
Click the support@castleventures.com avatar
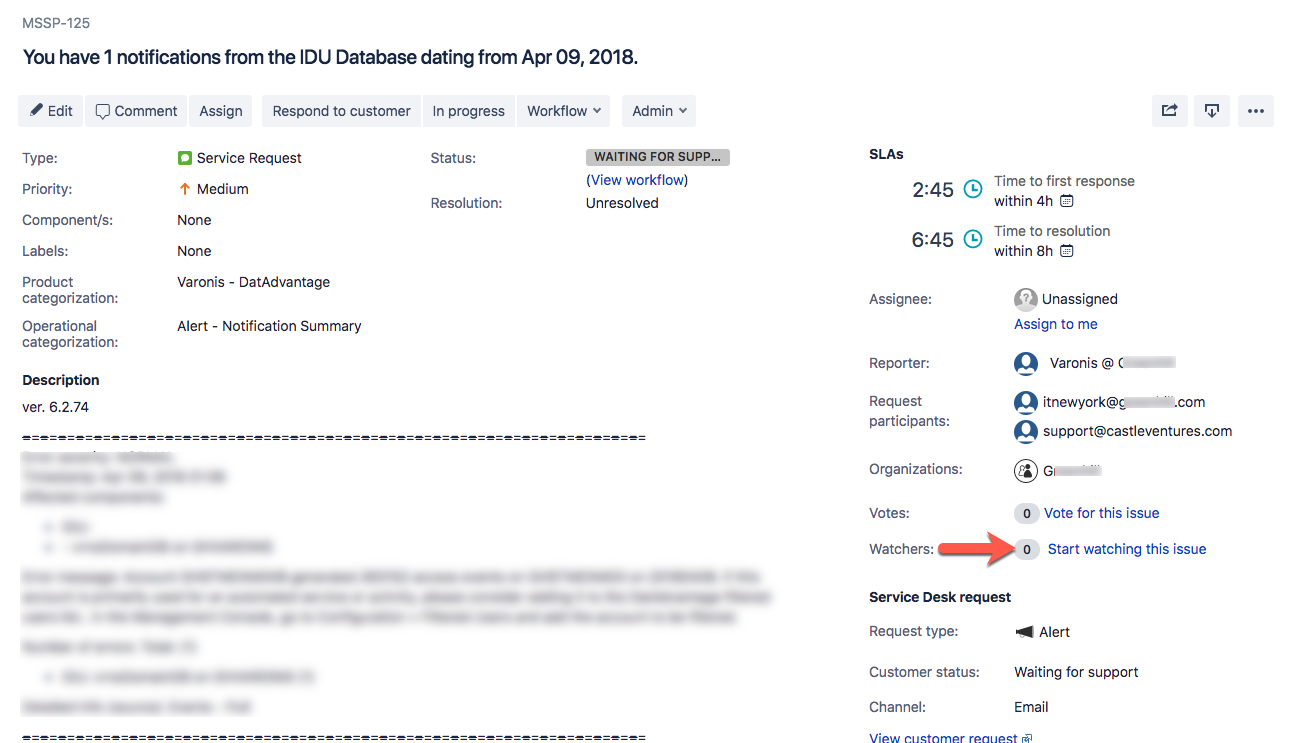coord(1025,431)
